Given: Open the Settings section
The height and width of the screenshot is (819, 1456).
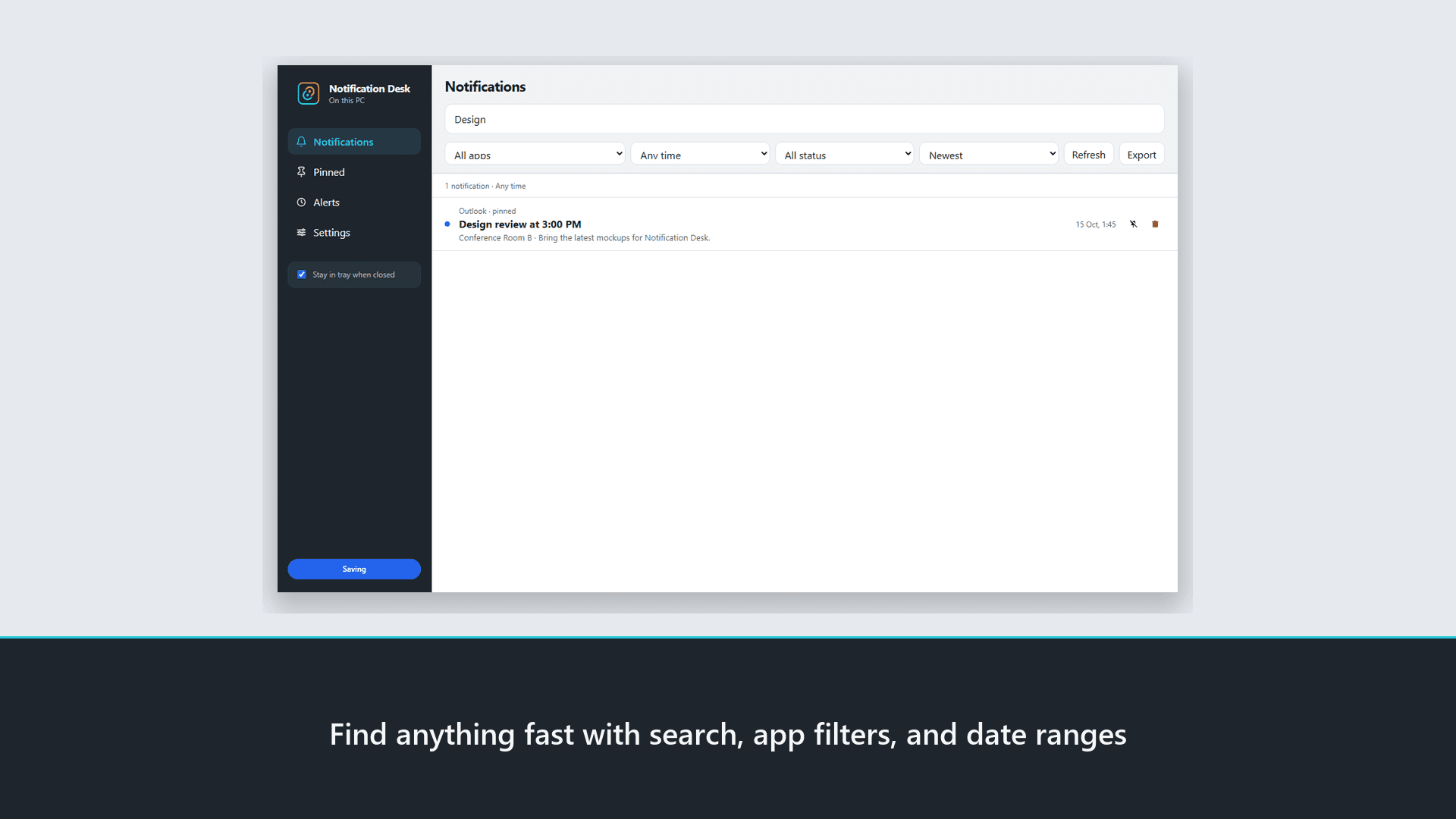Looking at the screenshot, I should click(354, 233).
